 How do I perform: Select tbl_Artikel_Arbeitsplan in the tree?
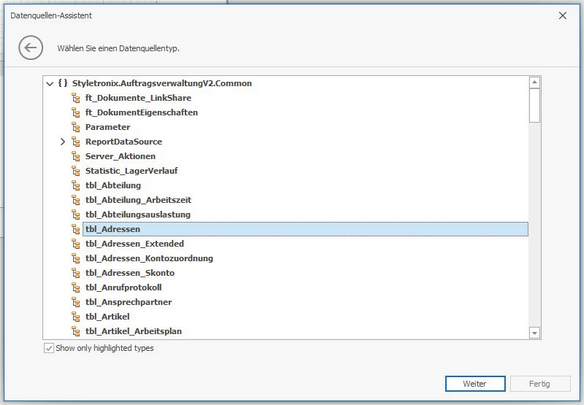pyautogui.click(x=133, y=331)
